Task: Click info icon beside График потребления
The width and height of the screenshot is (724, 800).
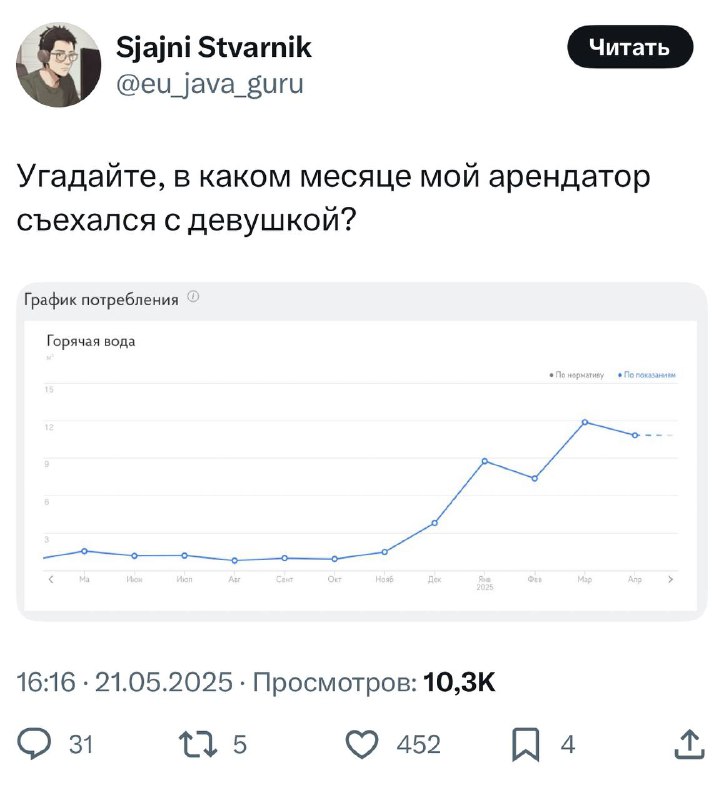Action: 193,297
